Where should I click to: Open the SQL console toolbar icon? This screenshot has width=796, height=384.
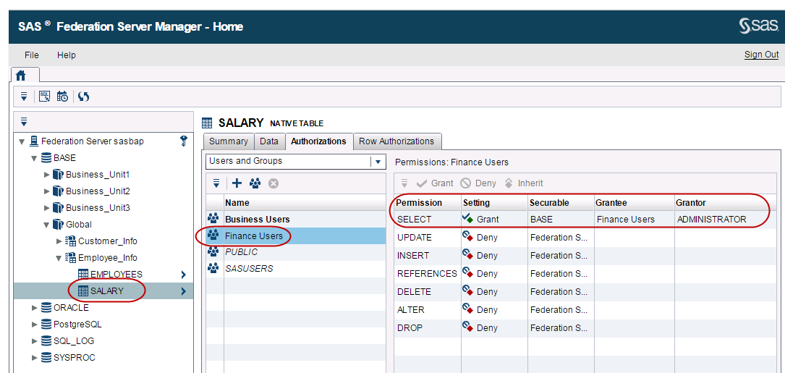[x=44, y=96]
